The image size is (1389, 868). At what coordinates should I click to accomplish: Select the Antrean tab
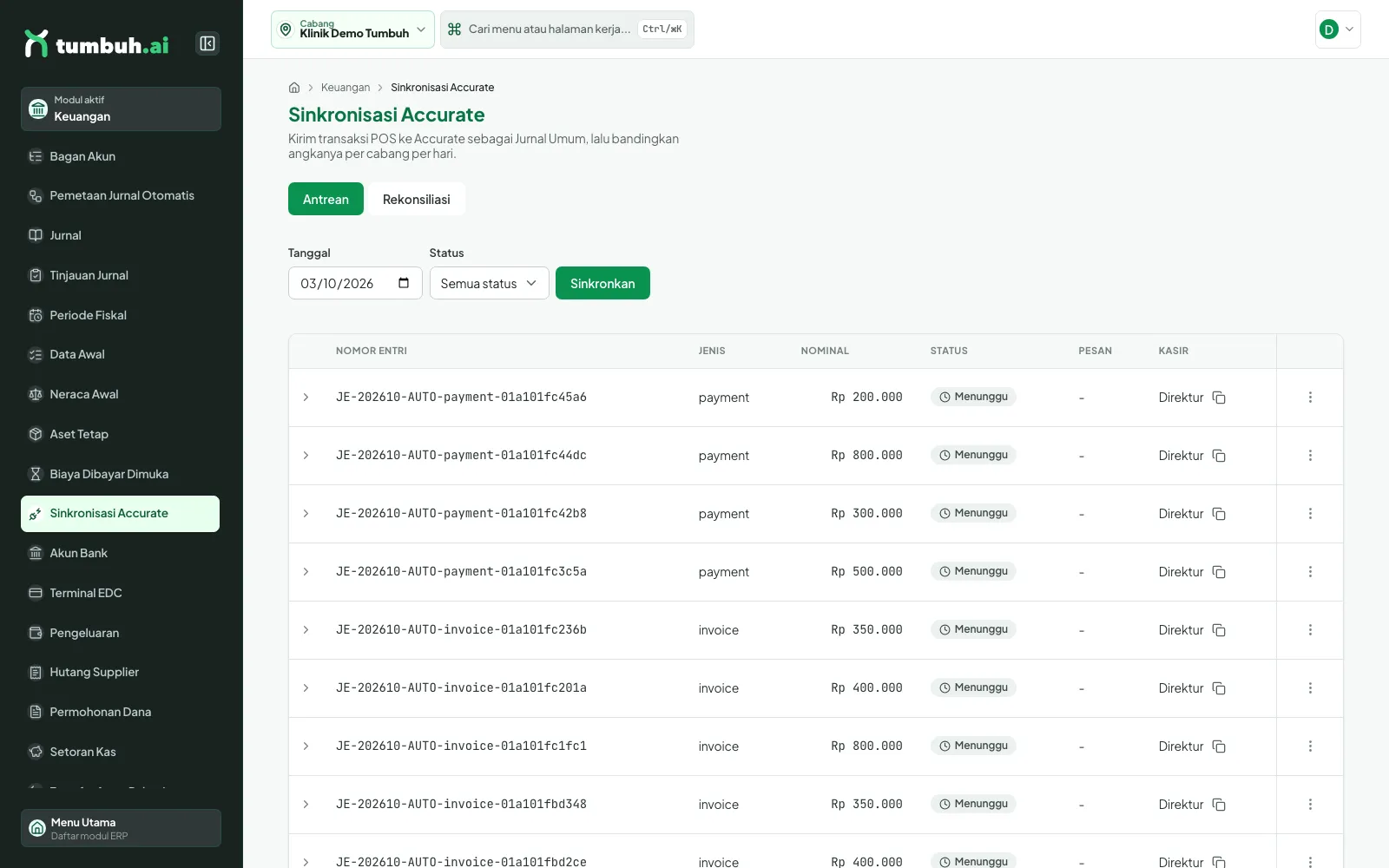coord(326,199)
